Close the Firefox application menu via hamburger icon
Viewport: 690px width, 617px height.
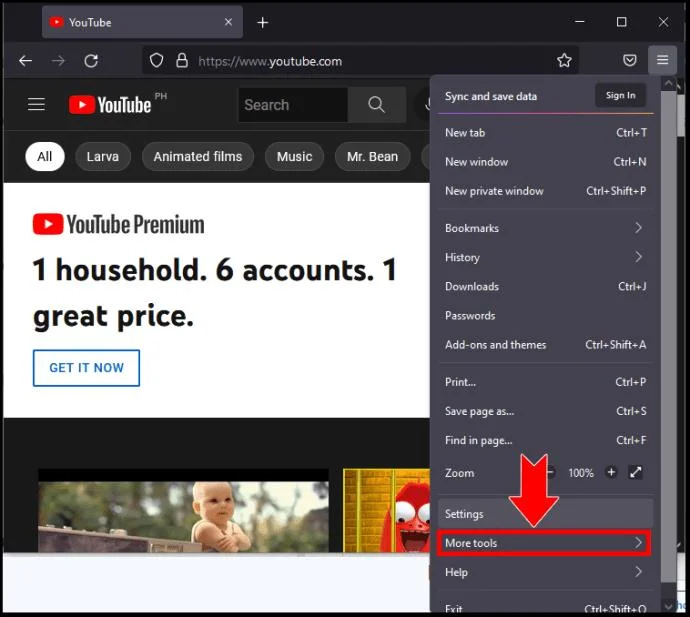coord(662,60)
